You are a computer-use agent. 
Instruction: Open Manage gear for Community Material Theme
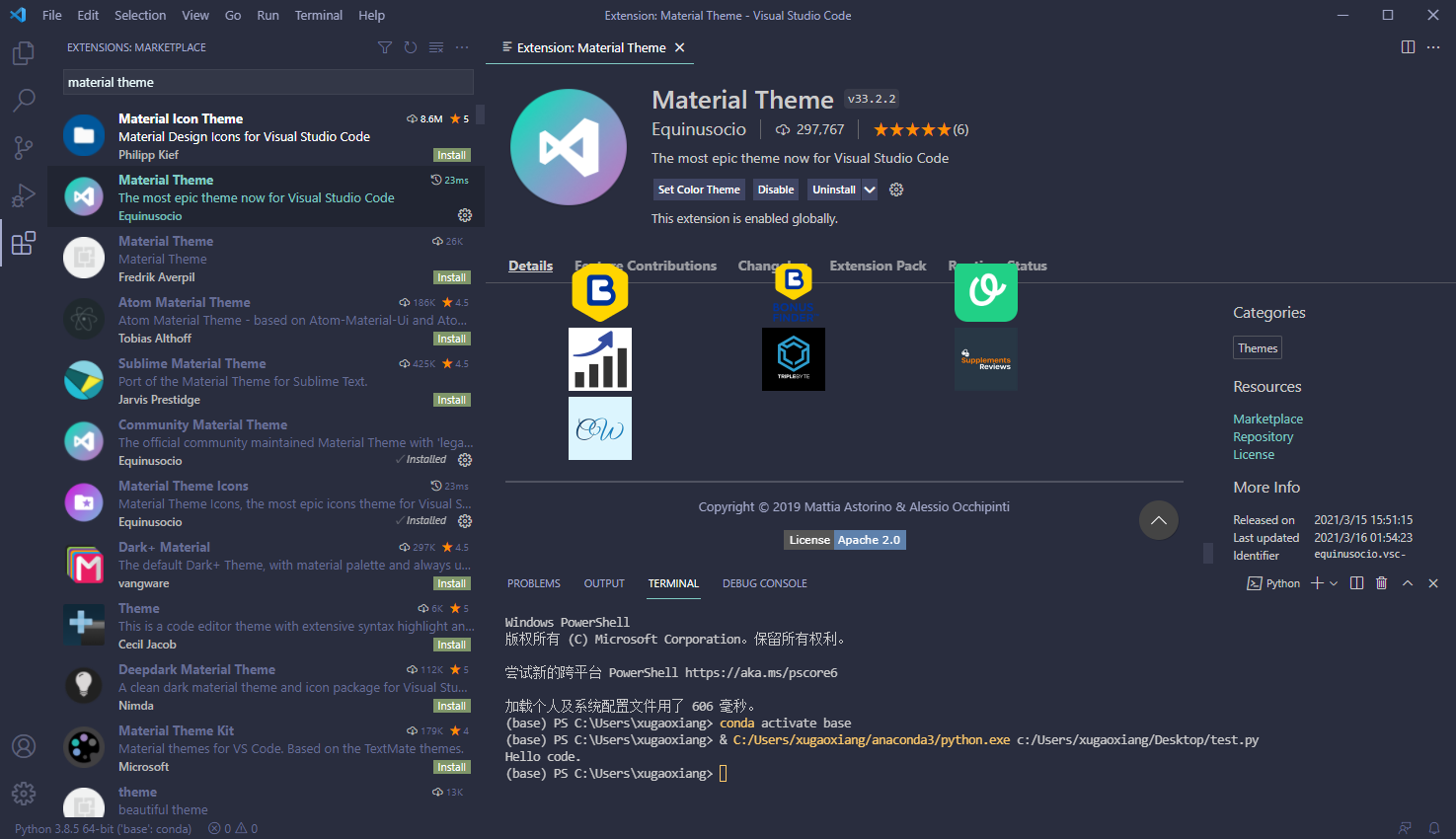click(465, 460)
